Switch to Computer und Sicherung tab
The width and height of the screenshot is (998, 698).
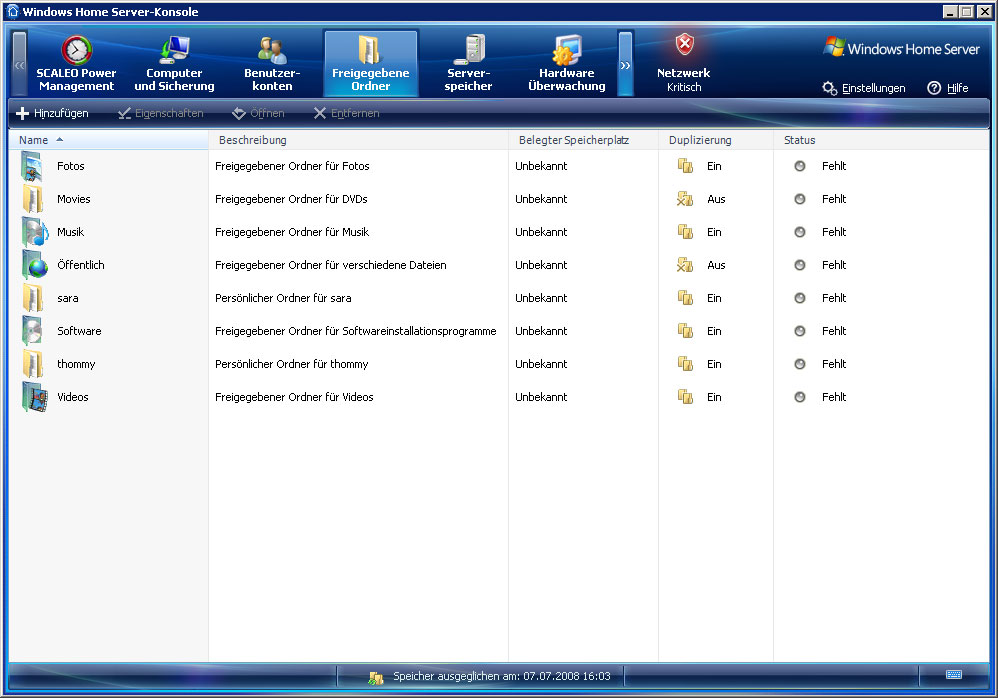click(x=174, y=64)
